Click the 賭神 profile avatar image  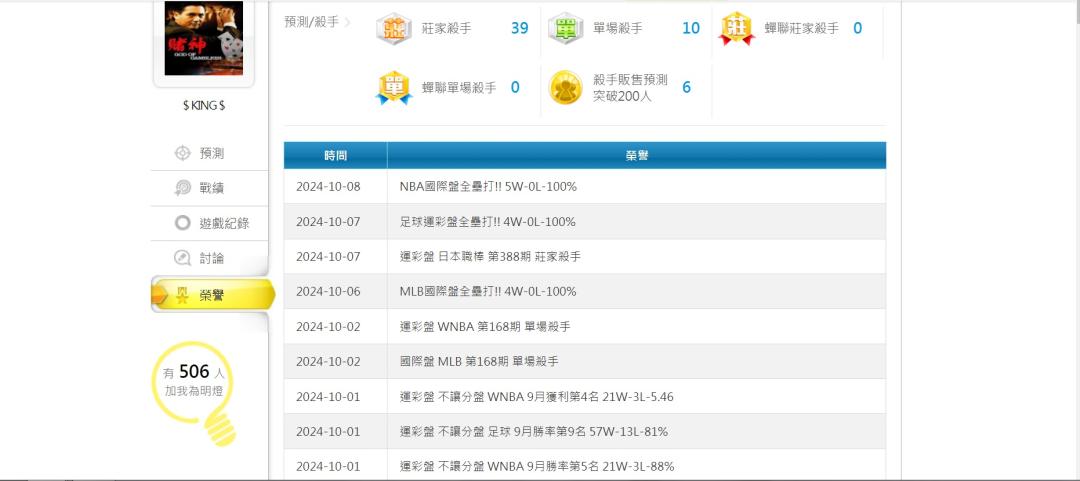pyautogui.click(x=203, y=38)
